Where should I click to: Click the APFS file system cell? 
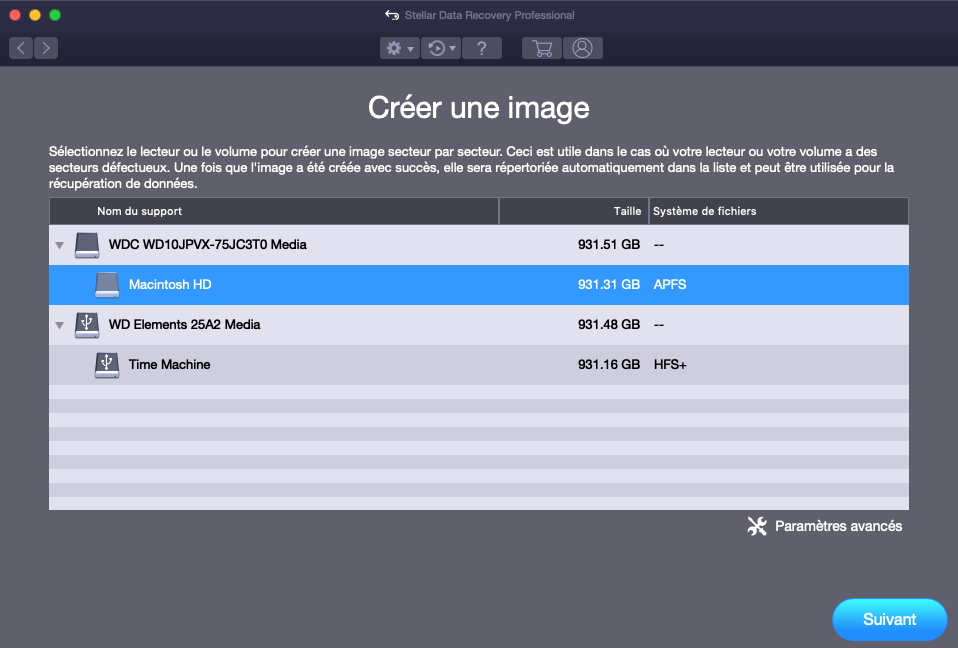point(670,285)
